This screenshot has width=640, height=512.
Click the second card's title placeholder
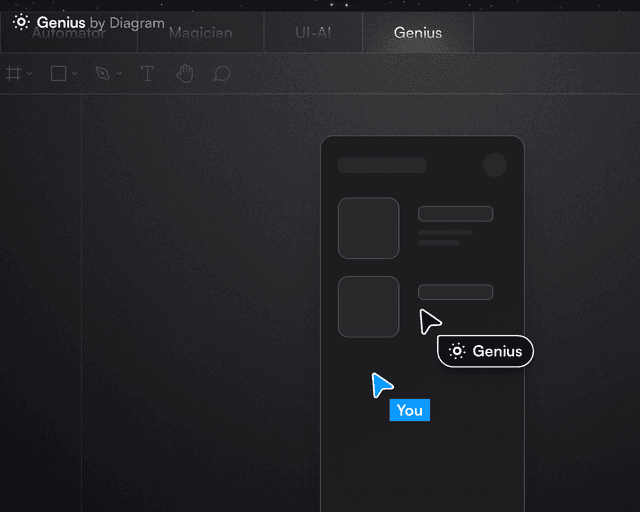pos(456,292)
